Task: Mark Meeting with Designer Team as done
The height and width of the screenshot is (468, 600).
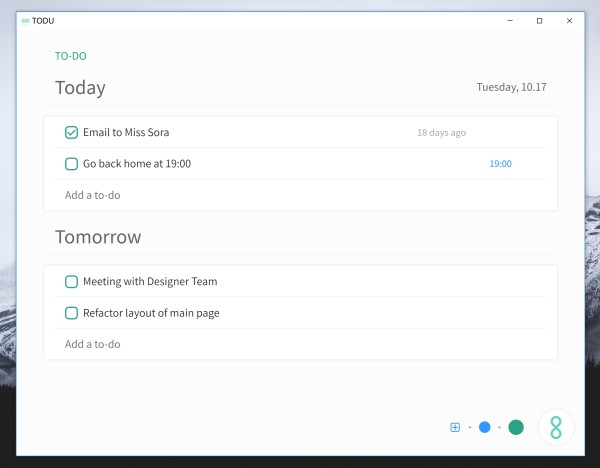Action: [71, 282]
